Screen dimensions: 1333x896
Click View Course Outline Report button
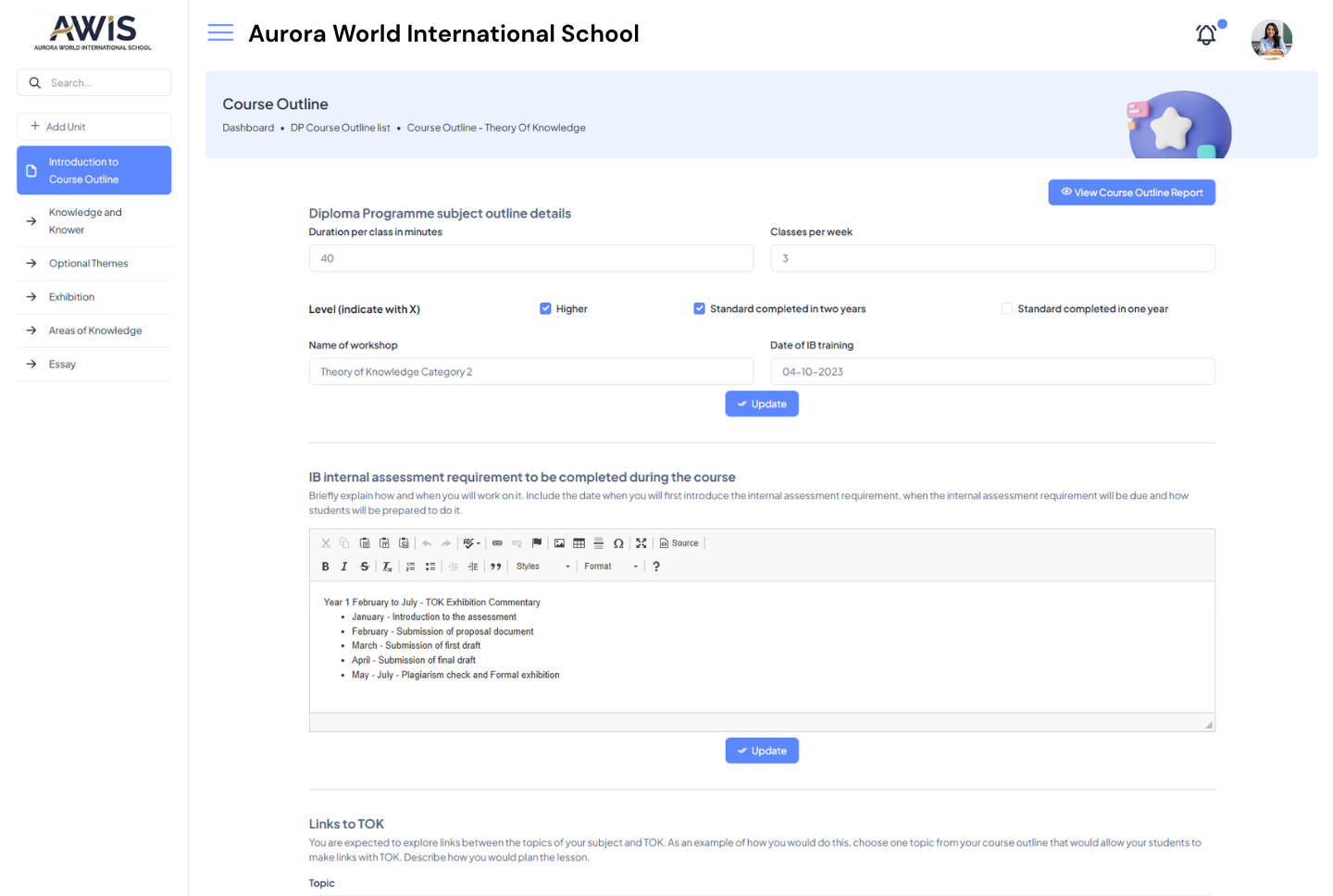(x=1131, y=193)
